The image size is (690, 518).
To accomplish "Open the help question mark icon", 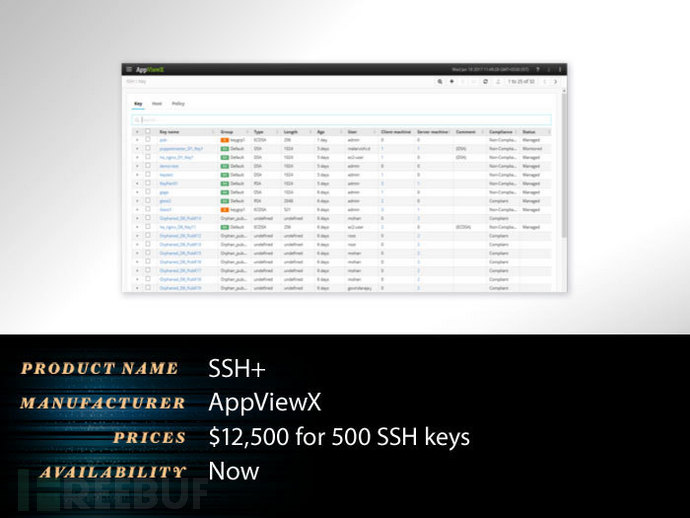I will click(x=537, y=69).
